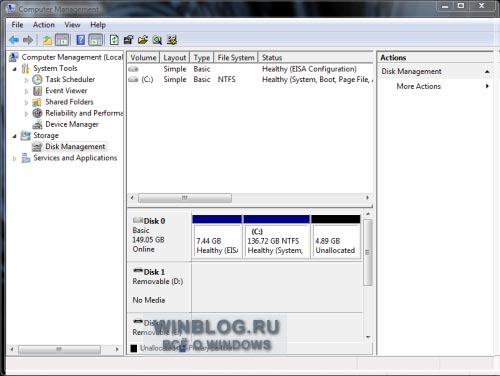500x376 pixels.
Task: Open the Action menu
Action: point(44,25)
